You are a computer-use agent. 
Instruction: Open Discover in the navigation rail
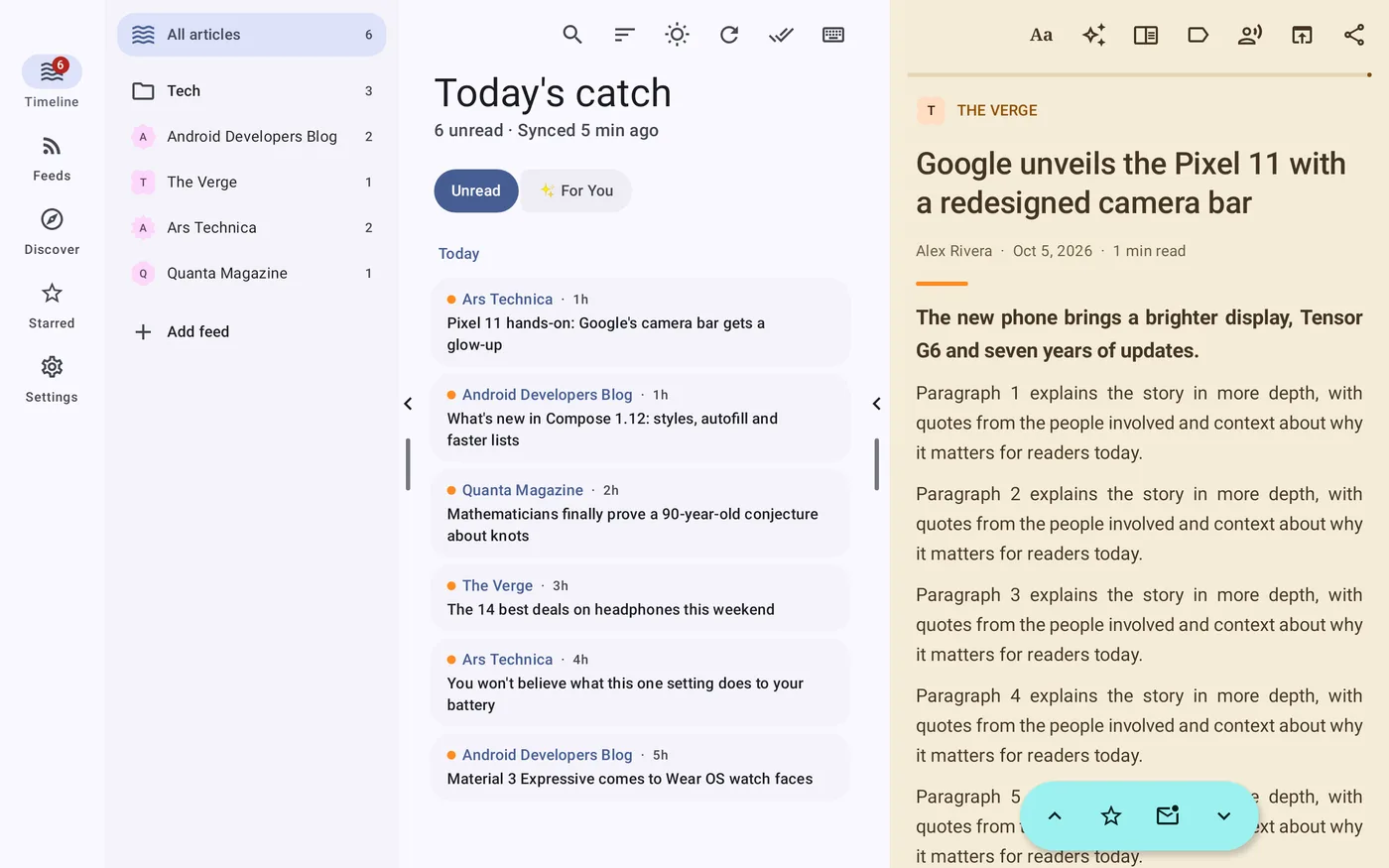52,232
